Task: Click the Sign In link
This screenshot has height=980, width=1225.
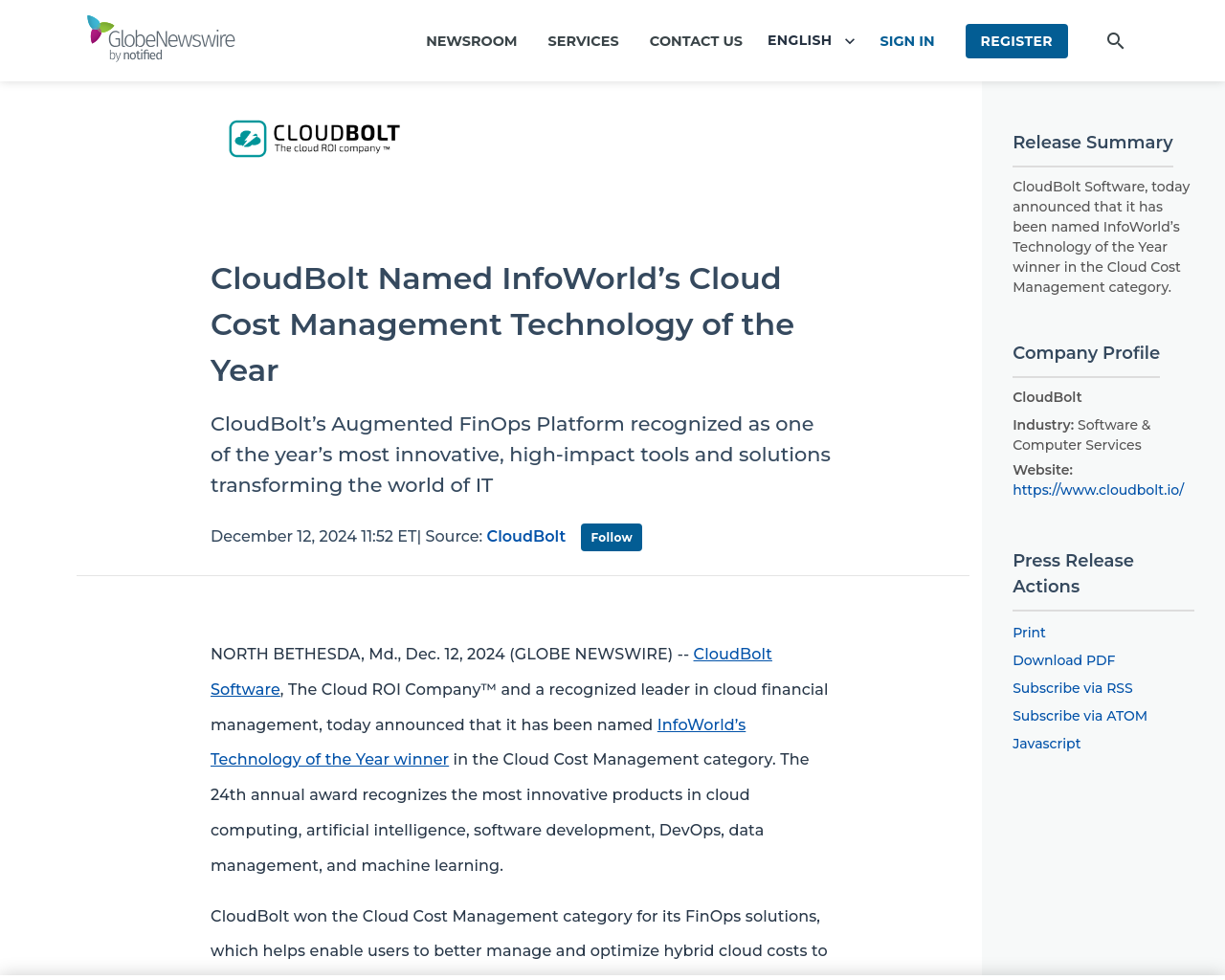Action: (907, 41)
